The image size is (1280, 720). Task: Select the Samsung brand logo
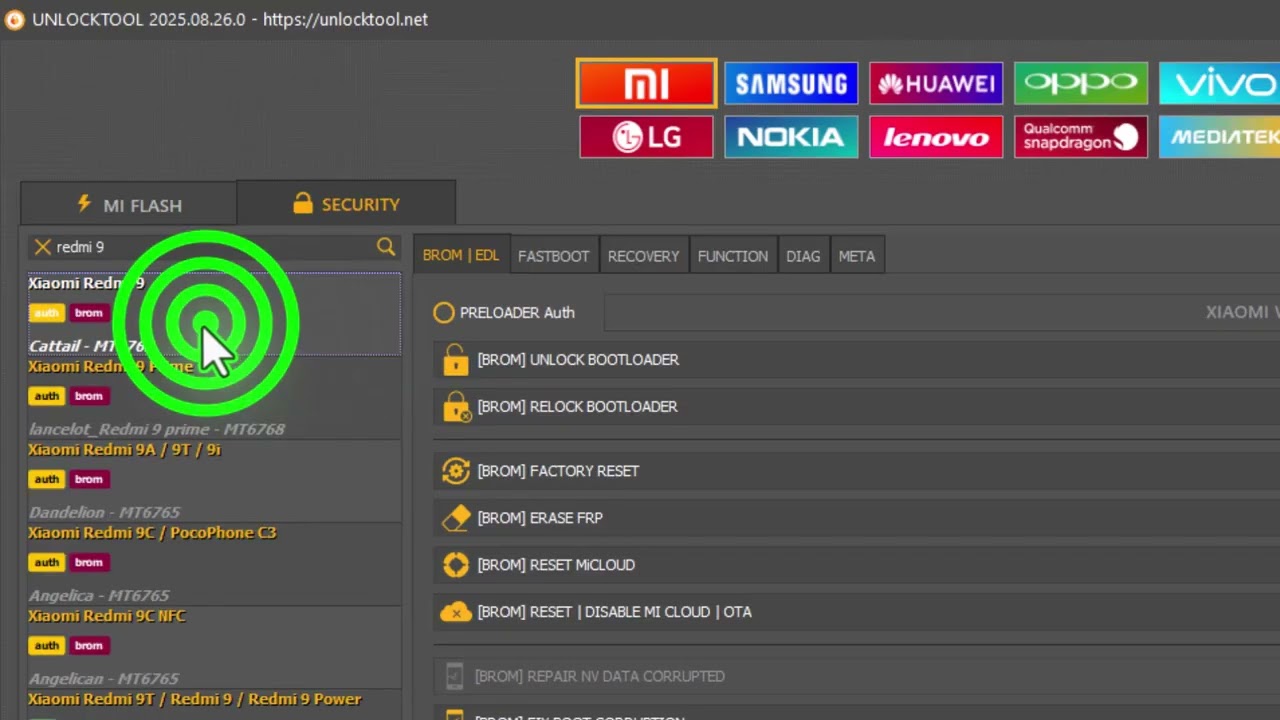(791, 83)
